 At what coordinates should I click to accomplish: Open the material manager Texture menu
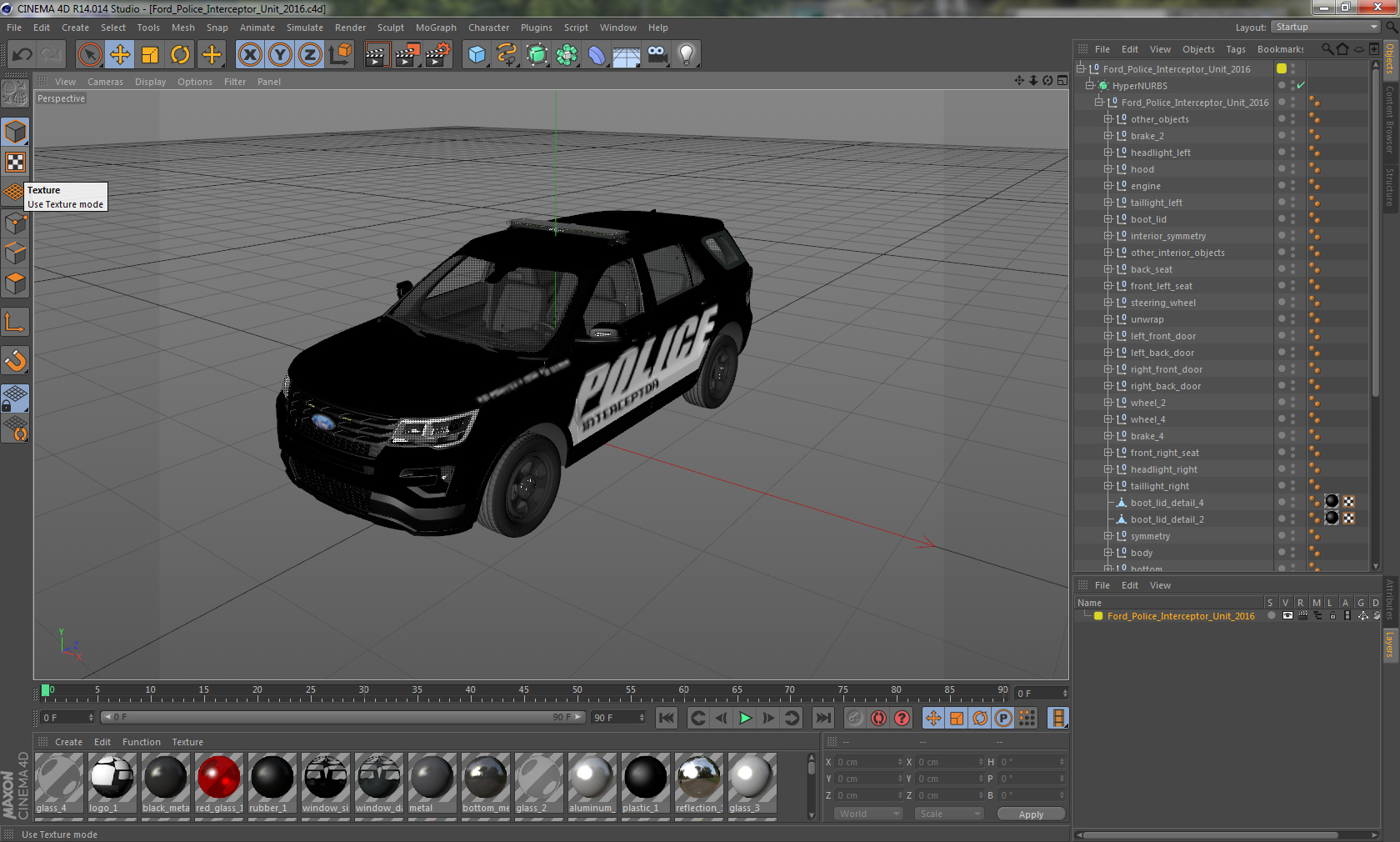coord(187,742)
